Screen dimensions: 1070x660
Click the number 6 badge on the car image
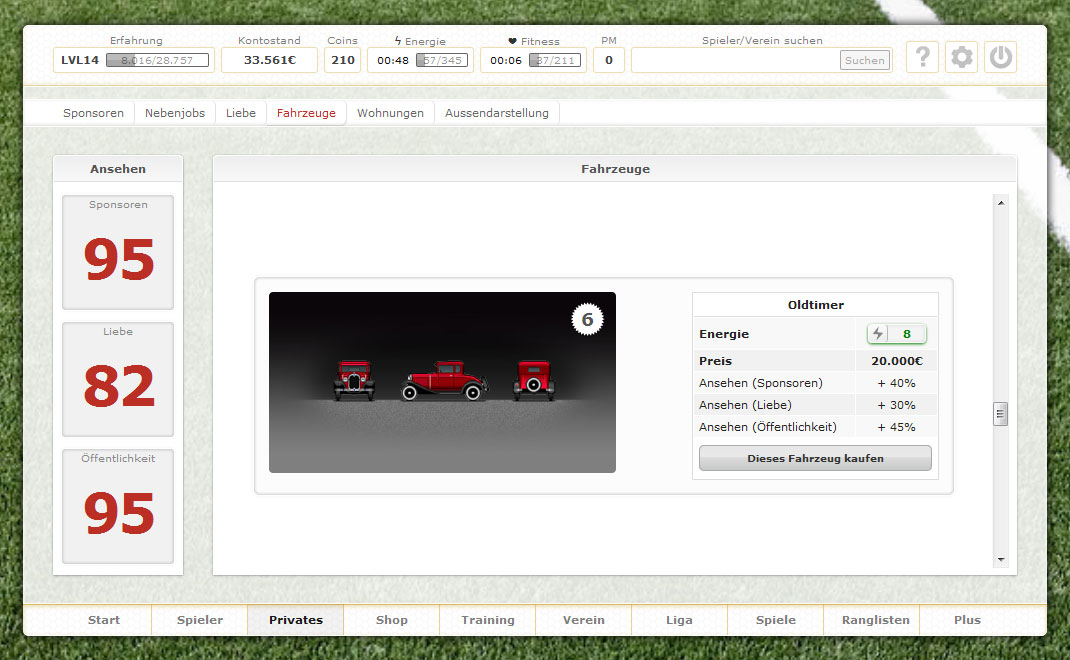click(x=587, y=319)
